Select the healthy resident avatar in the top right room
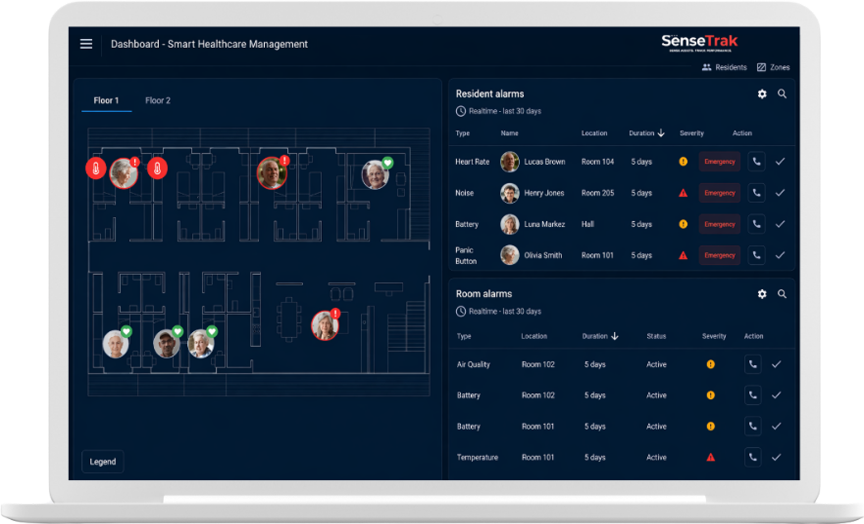The image size is (864, 524). point(375,175)
